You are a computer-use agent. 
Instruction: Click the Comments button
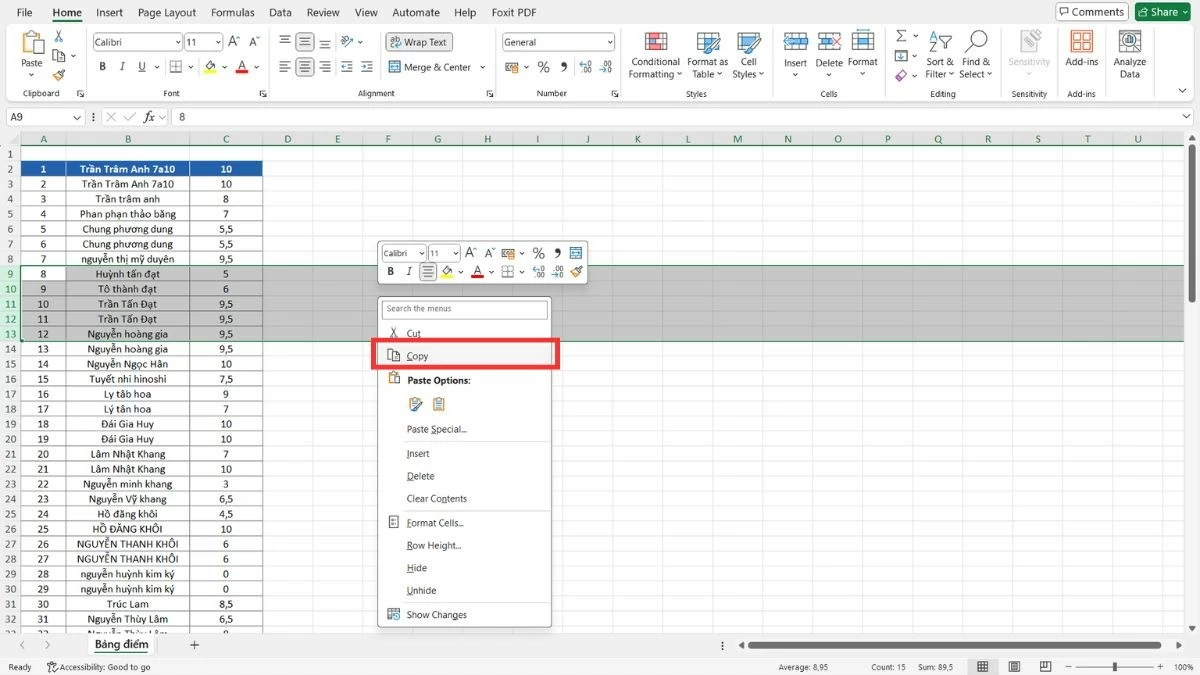click(x=1090, y=12)
